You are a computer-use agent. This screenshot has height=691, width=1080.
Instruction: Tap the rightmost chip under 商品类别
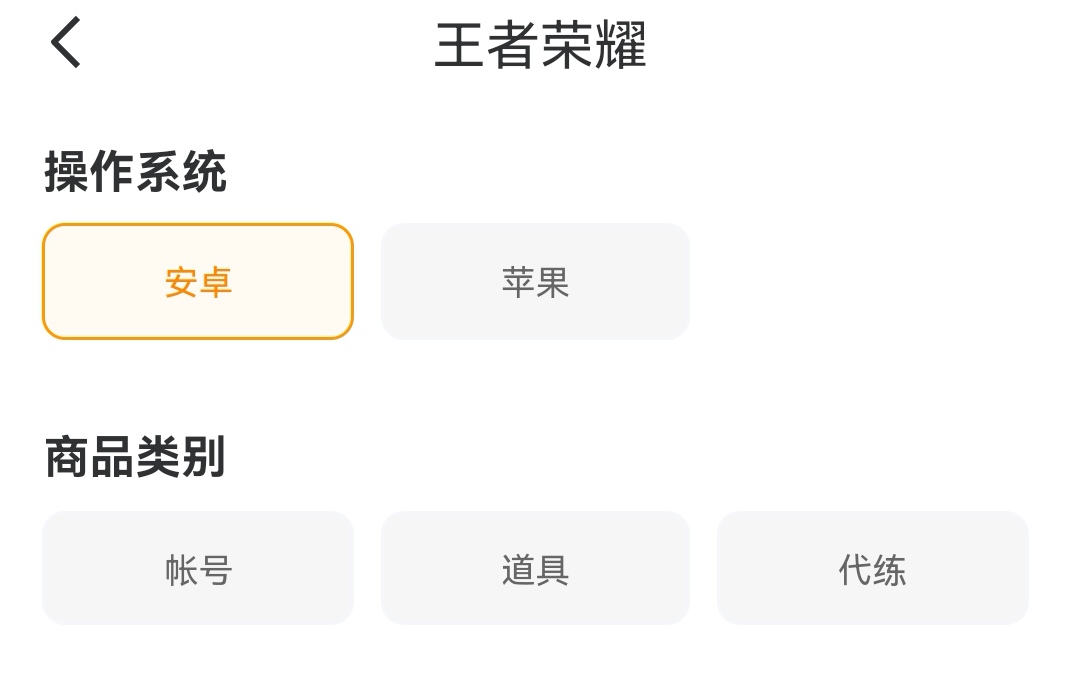[x=872, y=569]
